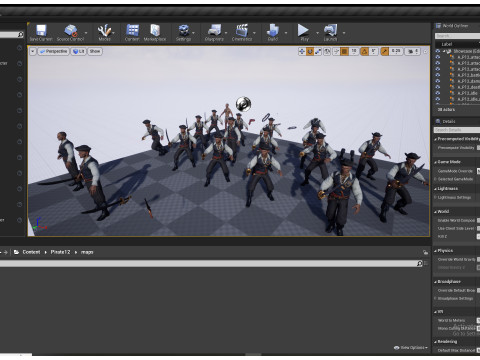480x360 pixels.
Task: Open Launch options dropdown arrow
Action: coord(344,33)
